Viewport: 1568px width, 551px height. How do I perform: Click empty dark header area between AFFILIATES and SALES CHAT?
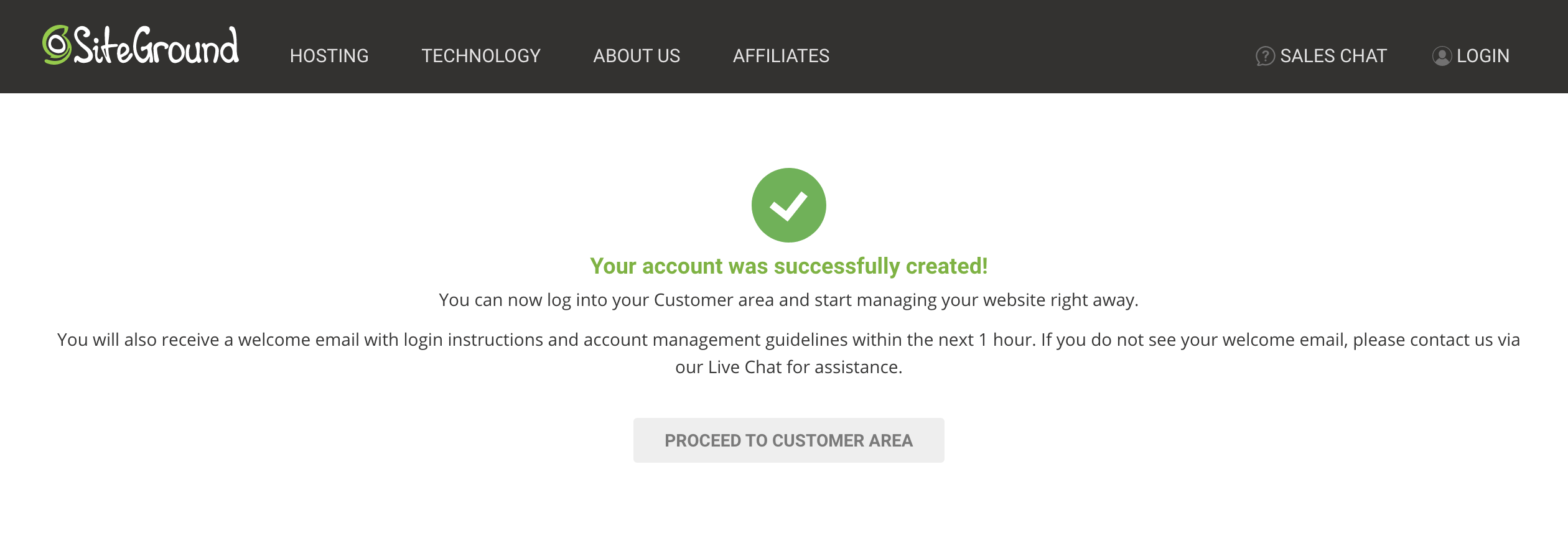pyautogui.click(x=1042, y=56)
